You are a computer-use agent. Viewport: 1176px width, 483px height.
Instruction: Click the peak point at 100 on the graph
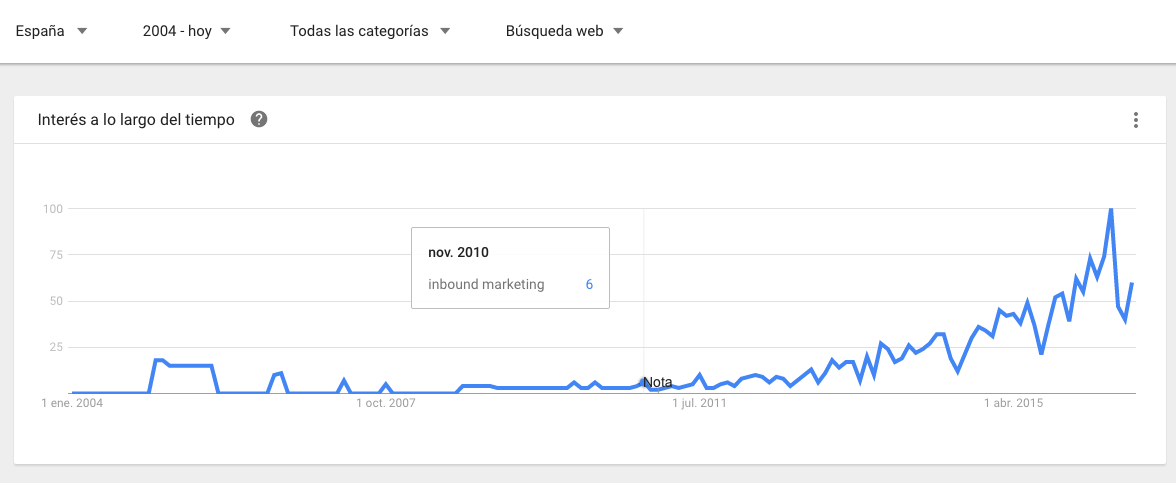[x=1111, y=208]
